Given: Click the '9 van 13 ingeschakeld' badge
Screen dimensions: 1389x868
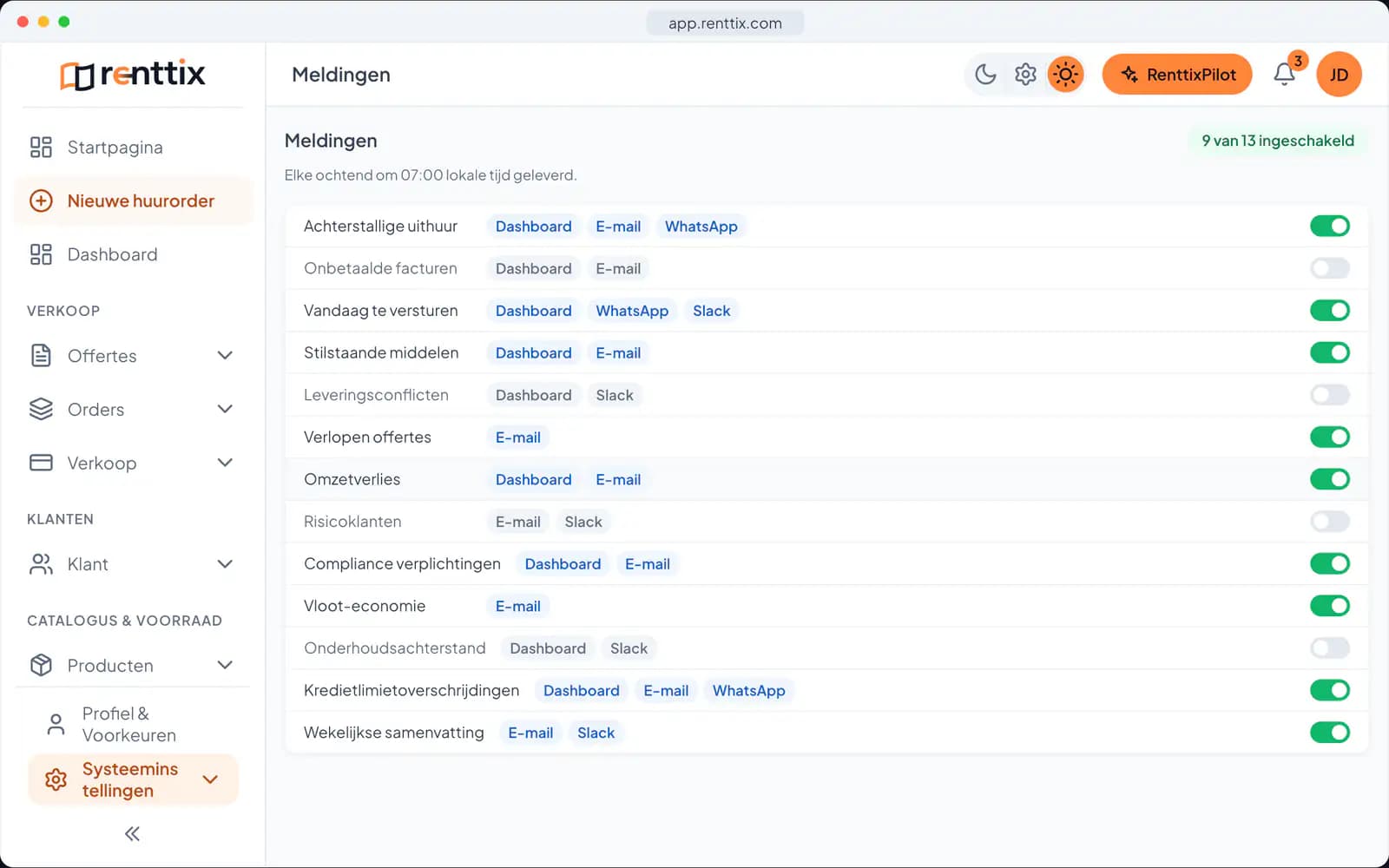Looking at the screenshot, I should (1278, 141).
